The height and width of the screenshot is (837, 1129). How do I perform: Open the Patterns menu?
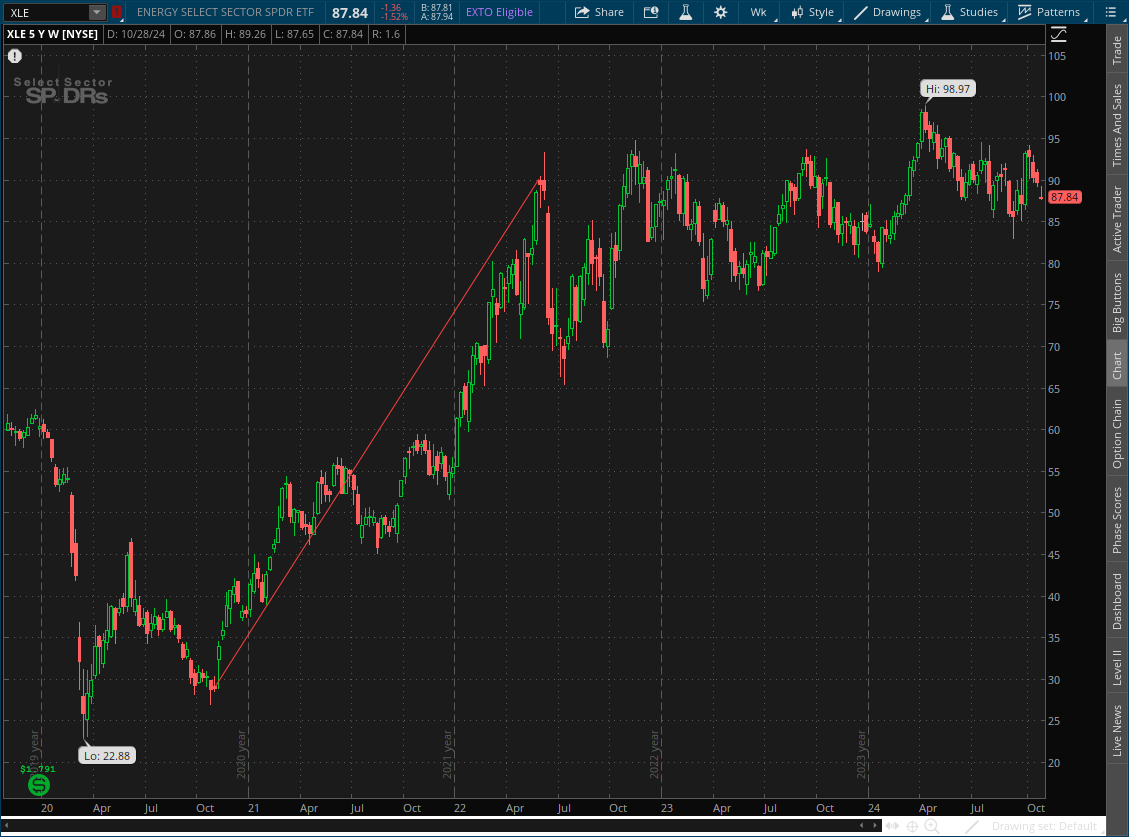point(1050,12)
